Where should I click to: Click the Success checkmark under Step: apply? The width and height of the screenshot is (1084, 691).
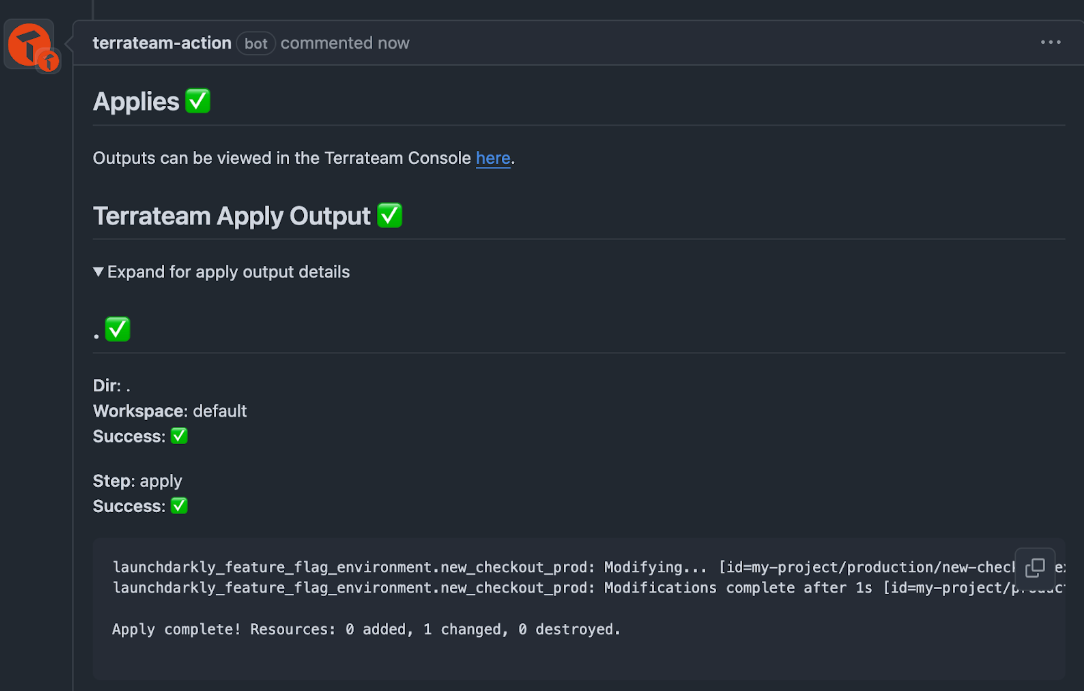[179, 506]
